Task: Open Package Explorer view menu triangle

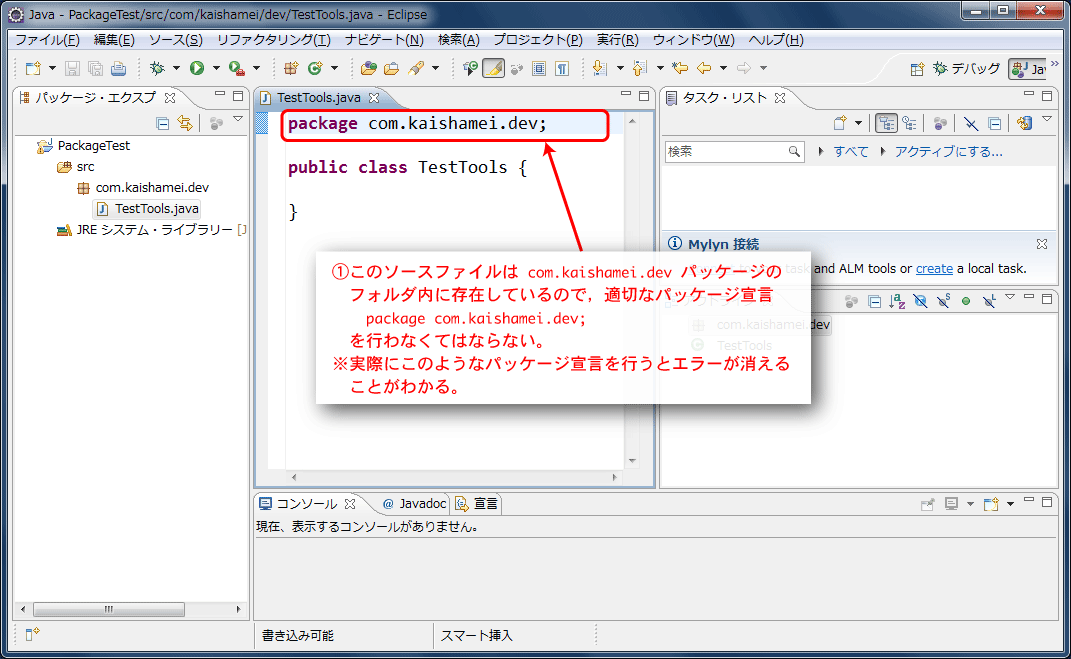Action: 238,120
